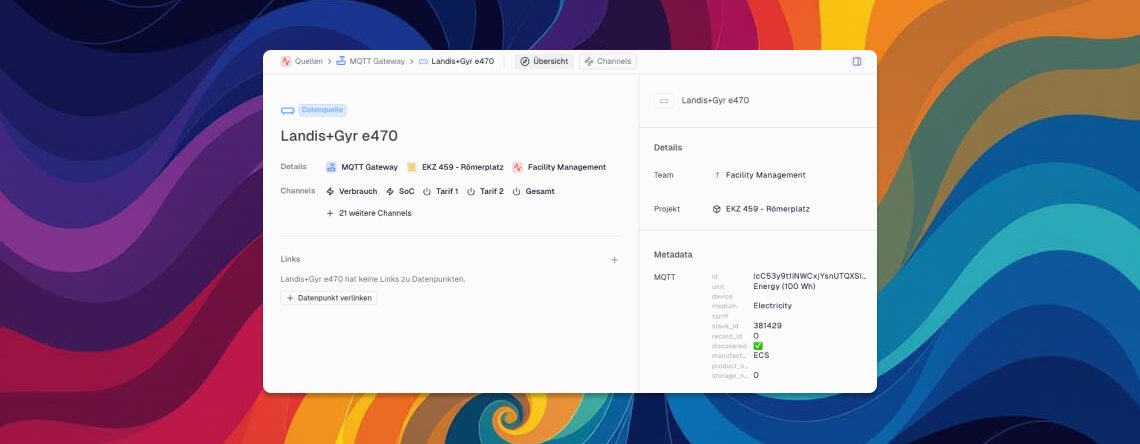Click the green discovered checkmark

pyautogui.click(x=758, y=346)
